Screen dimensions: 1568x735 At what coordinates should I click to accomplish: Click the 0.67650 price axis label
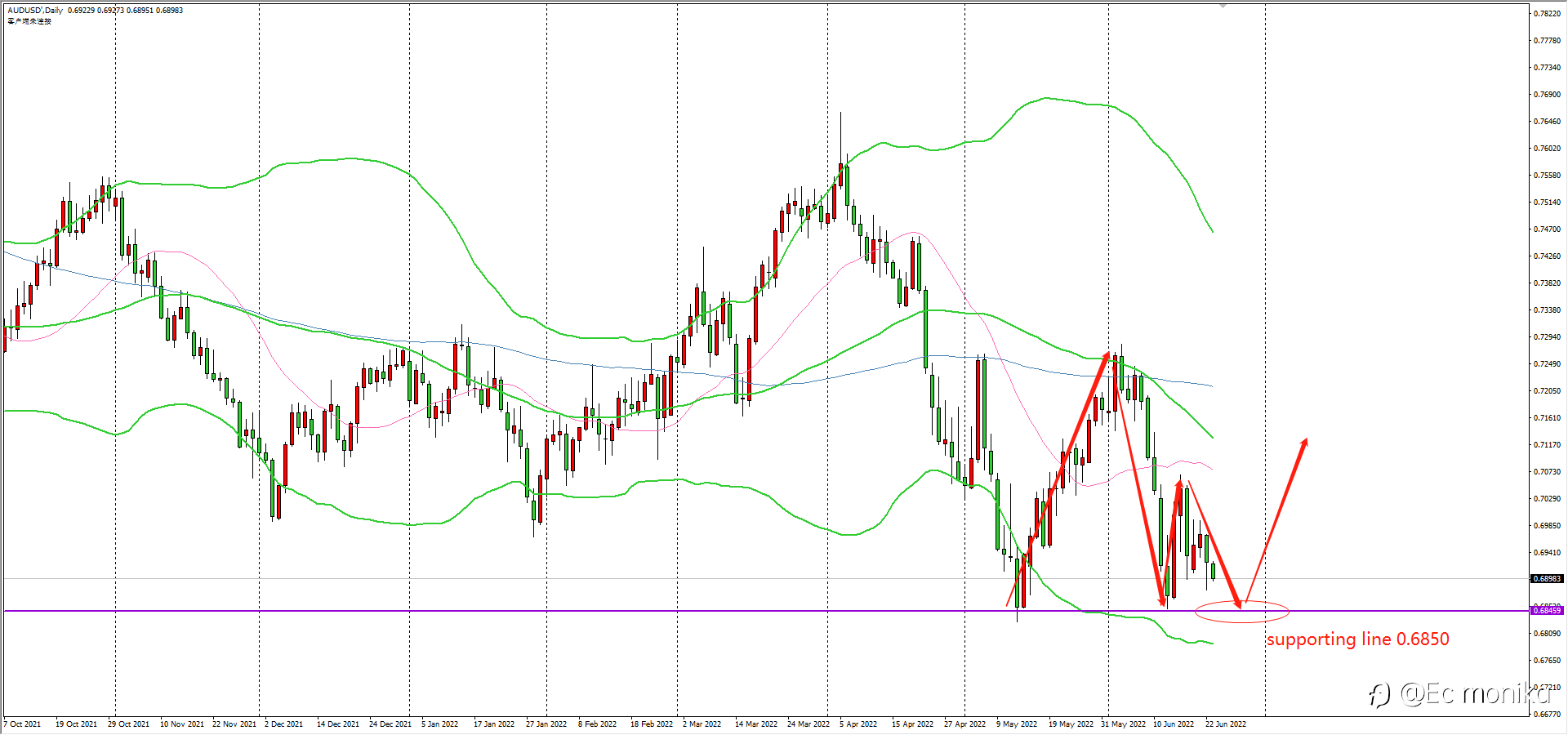pos(1547,661)
